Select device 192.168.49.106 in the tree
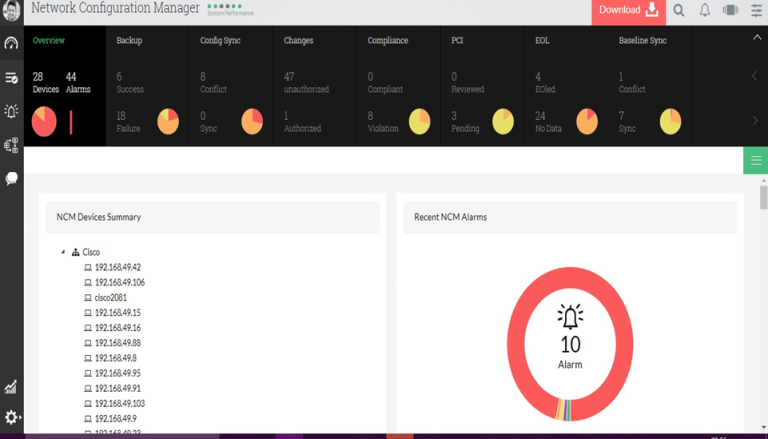 coord(119,283)
